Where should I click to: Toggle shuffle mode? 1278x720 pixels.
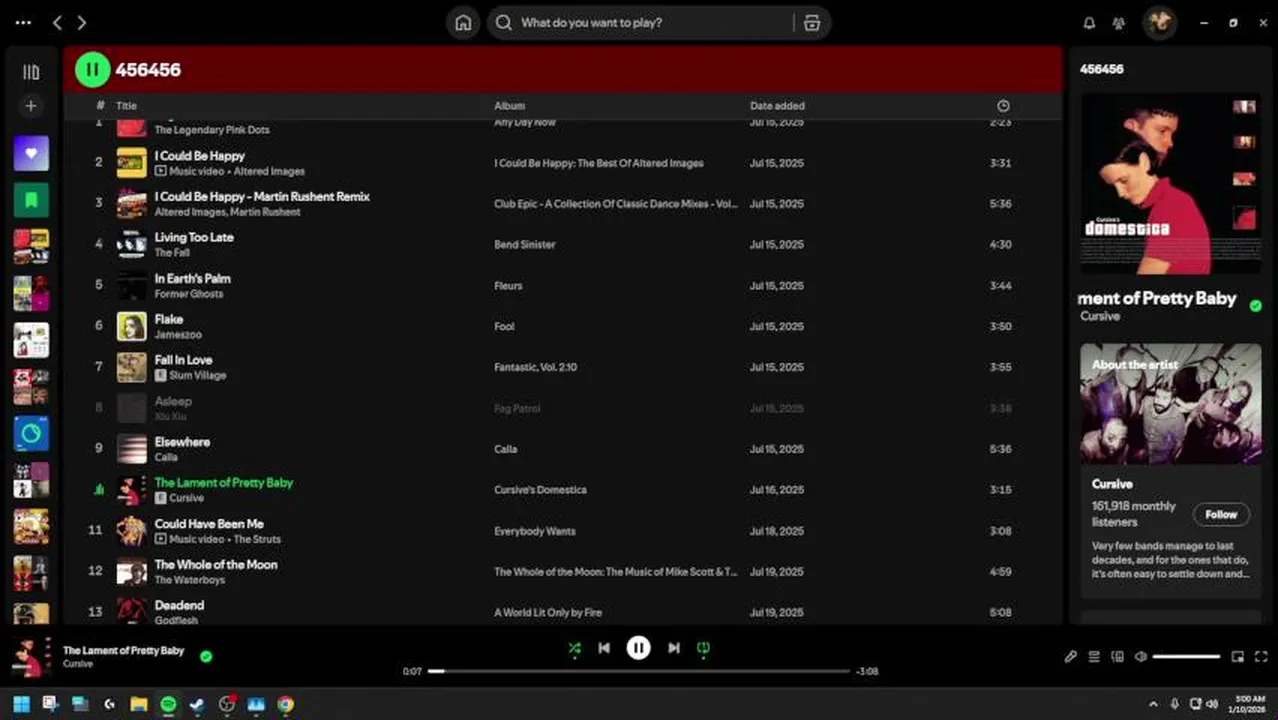click(574, 648)
